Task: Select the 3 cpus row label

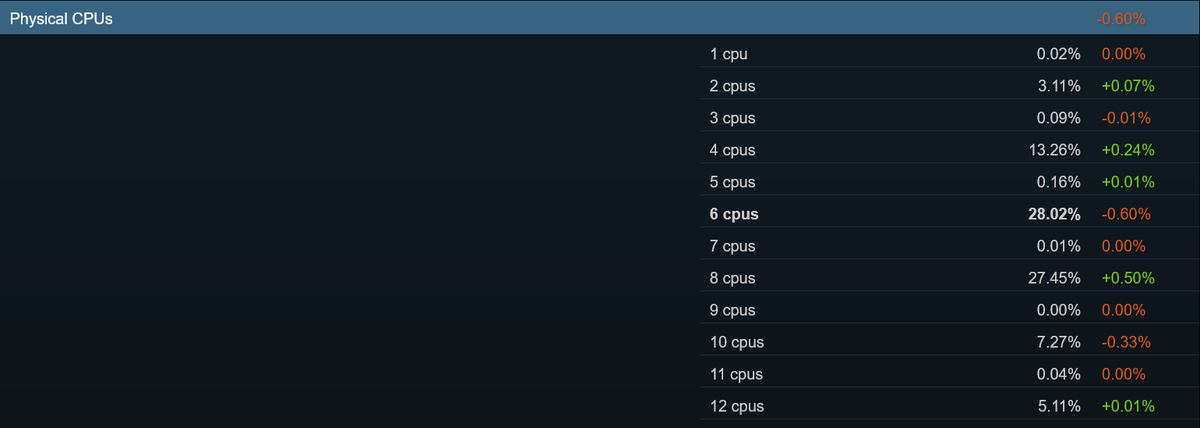Action: (732, 118)
